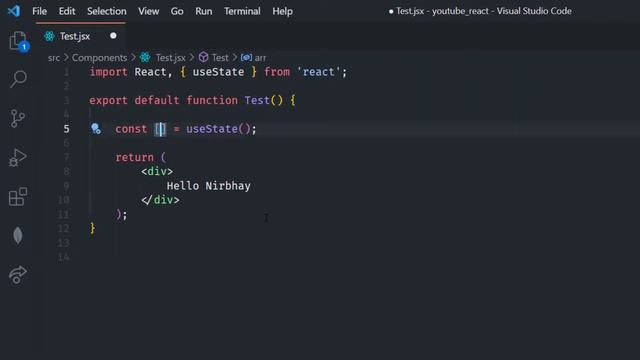Click the 'react' string in import line
The width and height of the screenshot is (640, 360).
[x=318, y=72]
